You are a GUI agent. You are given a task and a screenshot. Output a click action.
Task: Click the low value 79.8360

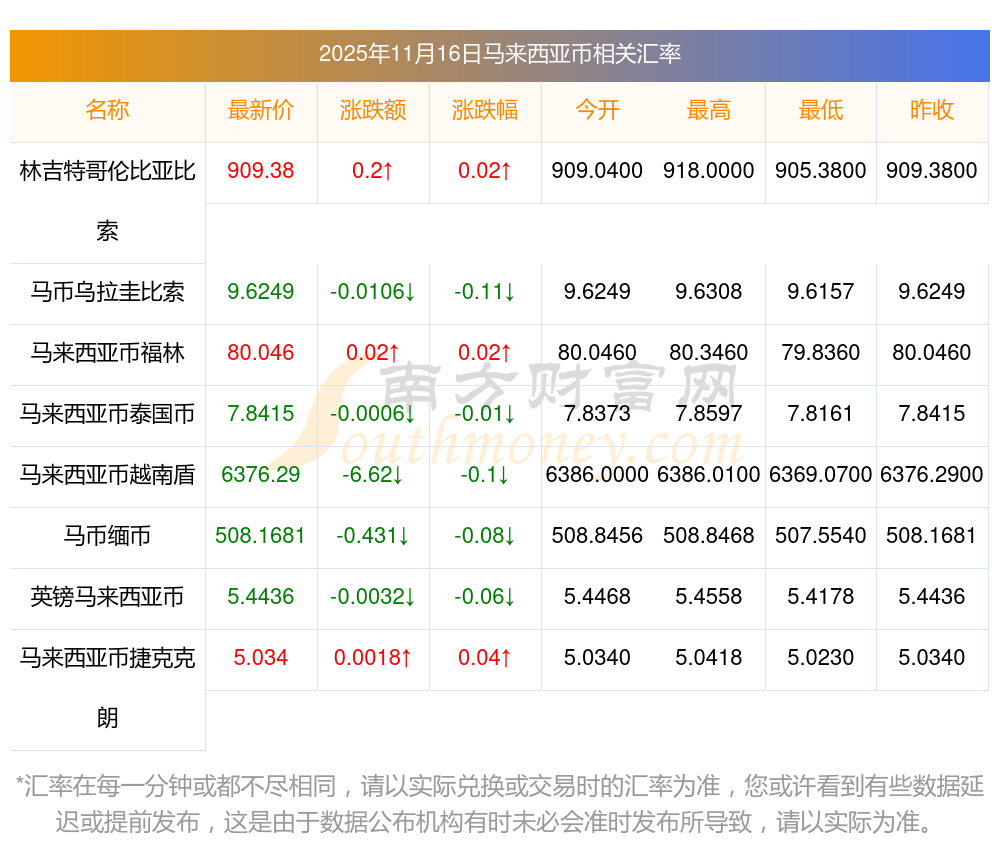click(821, 353)
